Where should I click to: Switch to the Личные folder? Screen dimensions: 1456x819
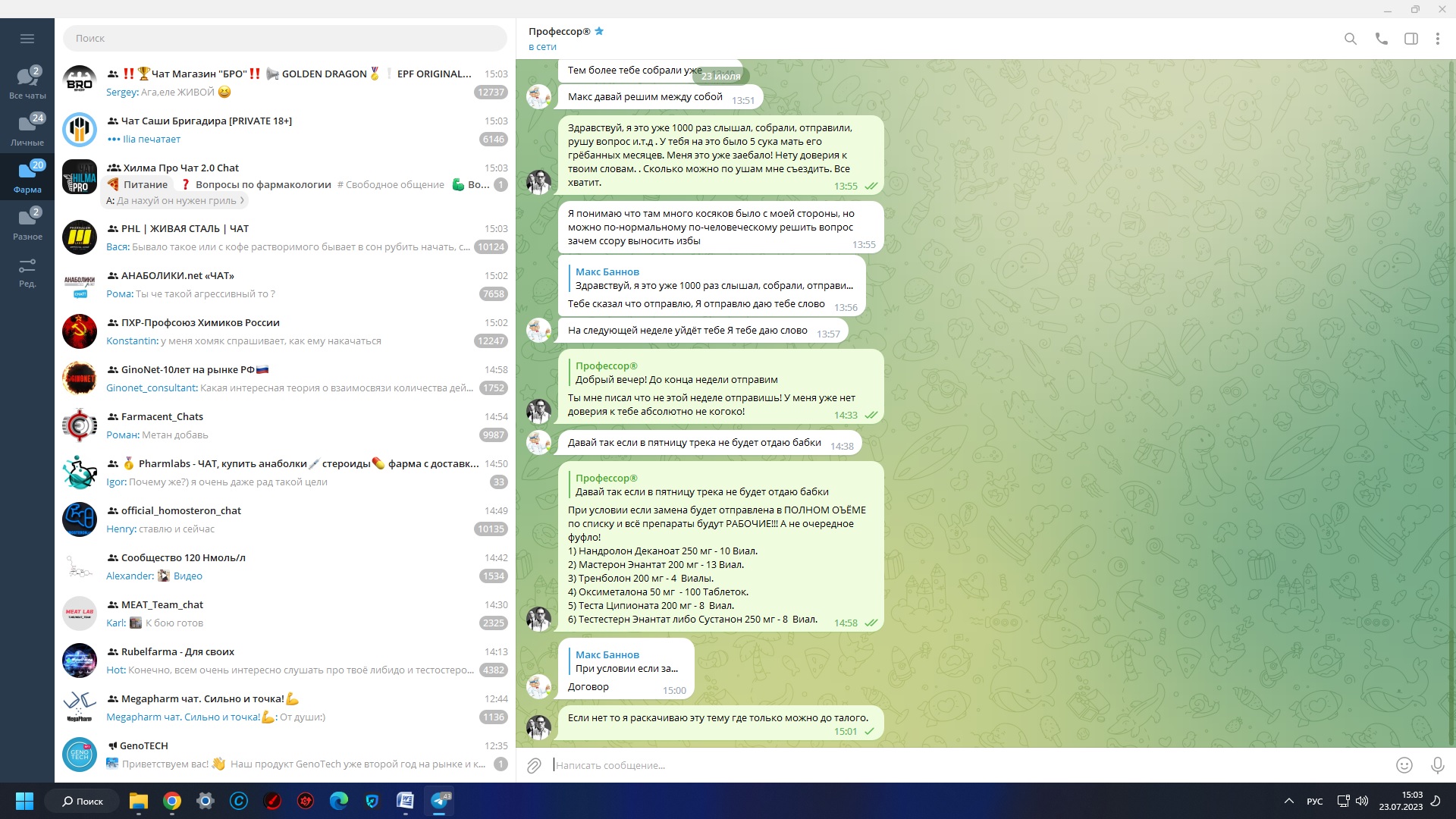point(27,130)
